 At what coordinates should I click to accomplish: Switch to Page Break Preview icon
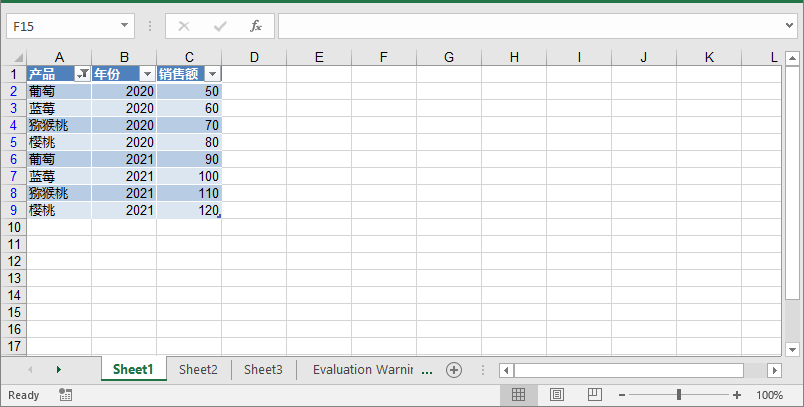pos(594,395)
